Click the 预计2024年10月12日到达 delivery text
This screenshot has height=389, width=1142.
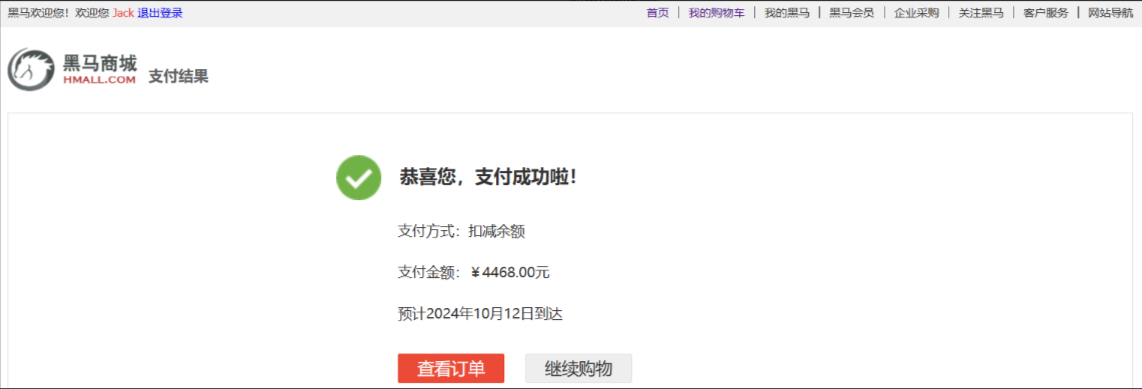[480, 314]
